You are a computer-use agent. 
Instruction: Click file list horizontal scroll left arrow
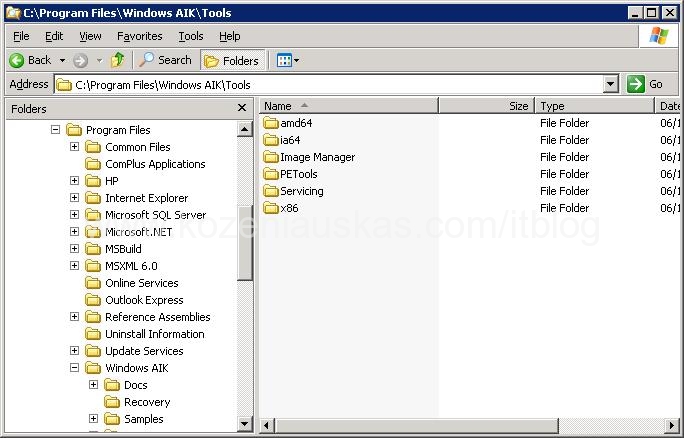pyautogui.click(x=267, y=425)
